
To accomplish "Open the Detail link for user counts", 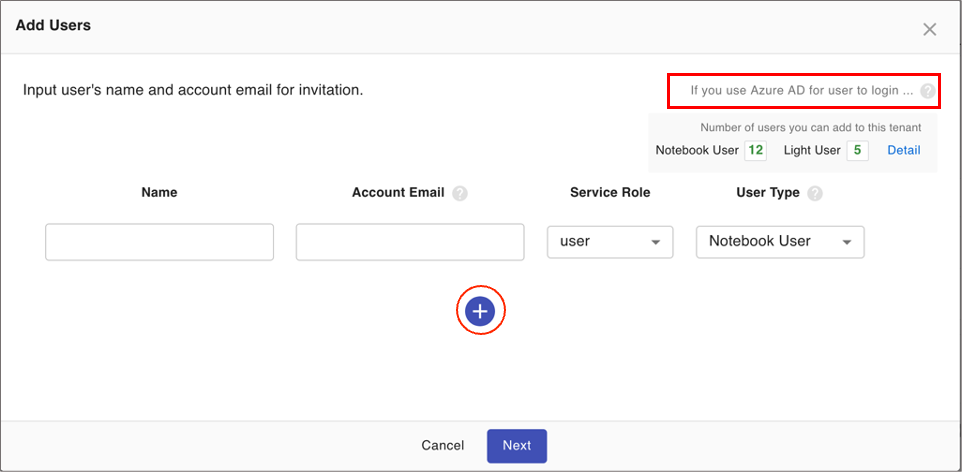I will pyautogui.click(x=904, y=150).
